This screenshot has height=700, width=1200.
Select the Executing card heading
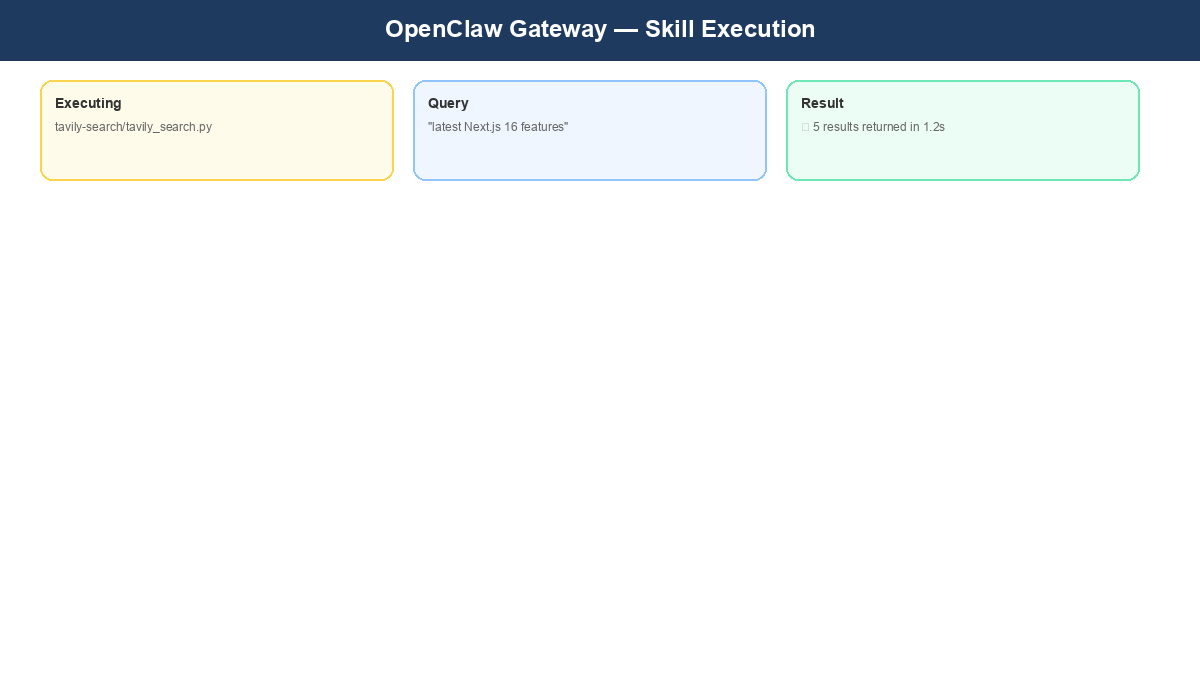click(x=88, y=103)
